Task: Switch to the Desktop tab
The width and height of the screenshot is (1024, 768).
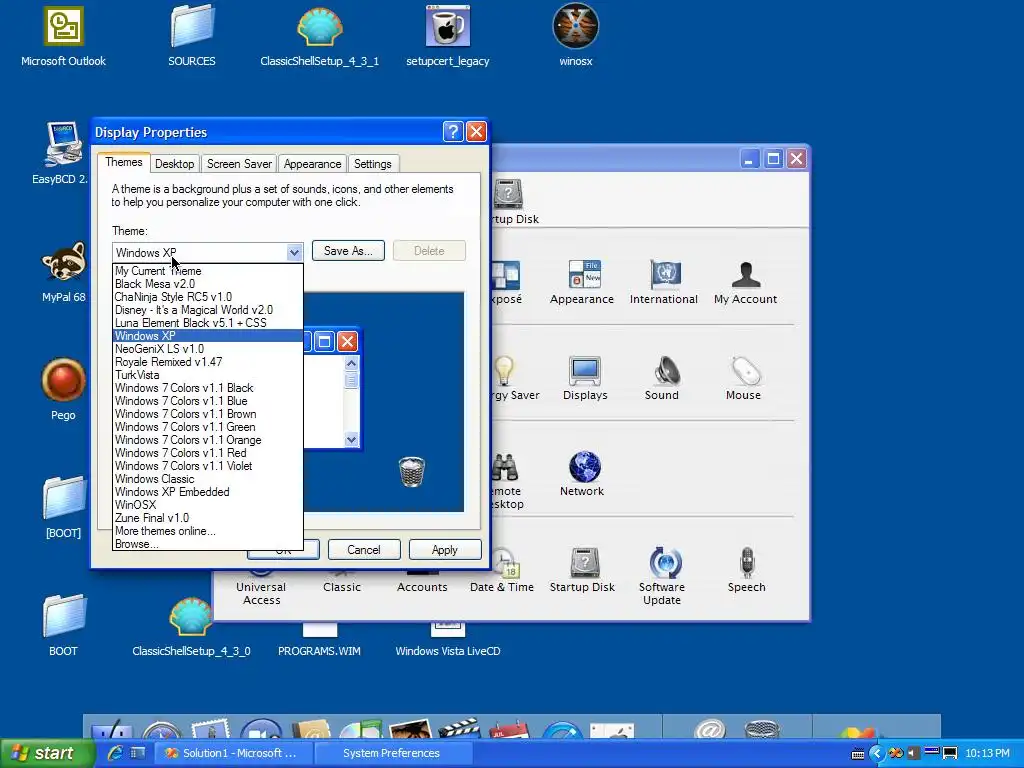Action: coord(174,164)
